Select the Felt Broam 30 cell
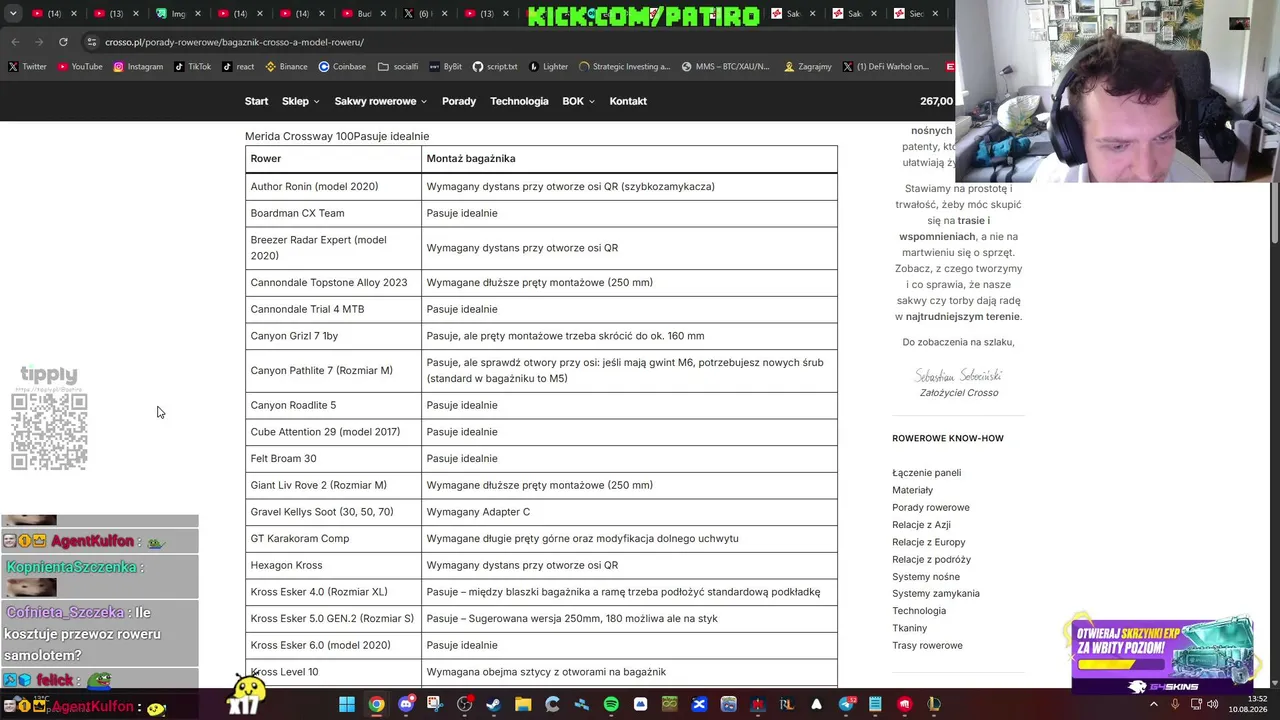This screenshot has height=720, width=1280. (333, 458)
